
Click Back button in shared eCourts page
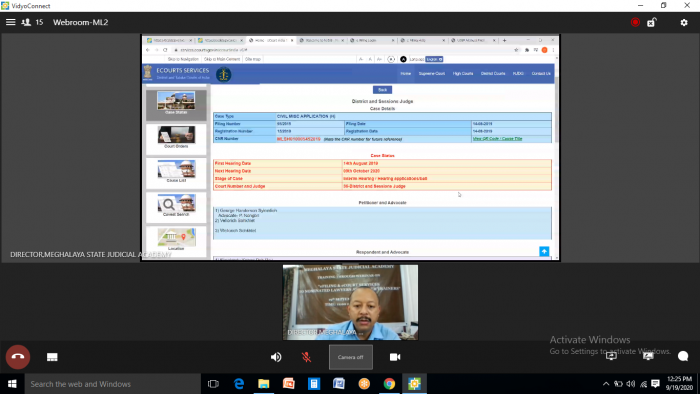[383, 90]
